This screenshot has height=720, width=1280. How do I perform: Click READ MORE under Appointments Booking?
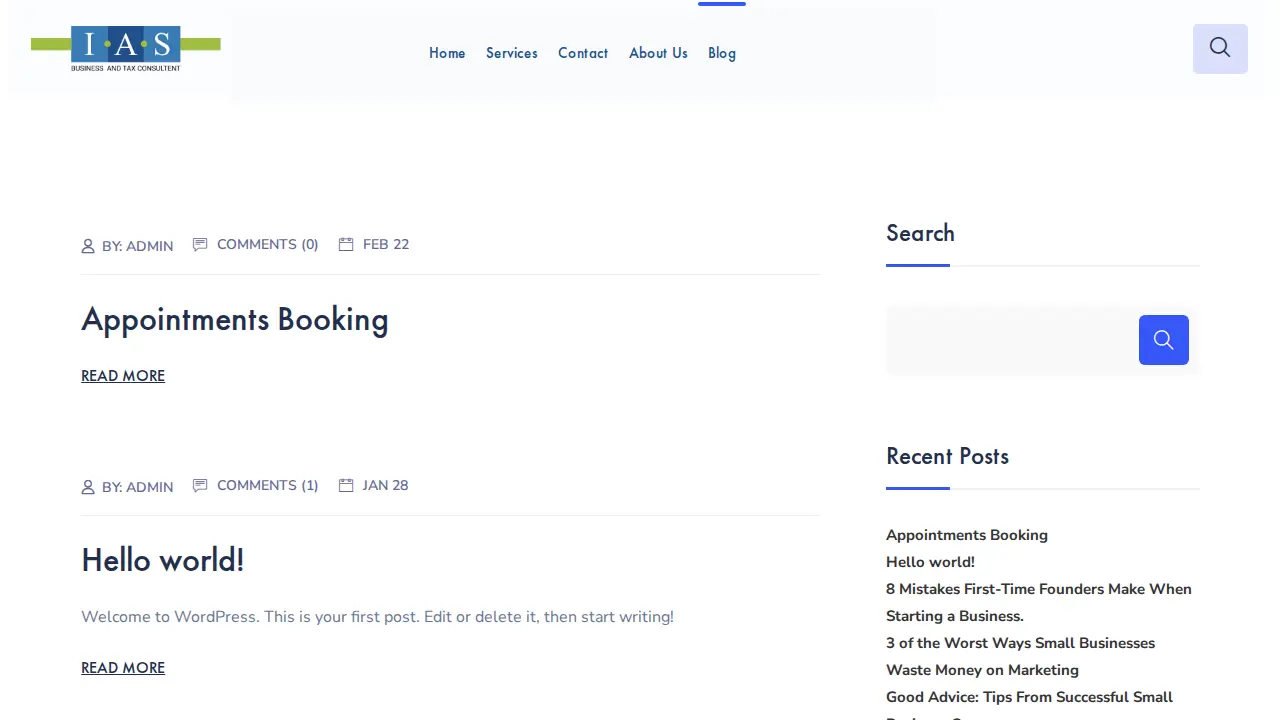123,376
